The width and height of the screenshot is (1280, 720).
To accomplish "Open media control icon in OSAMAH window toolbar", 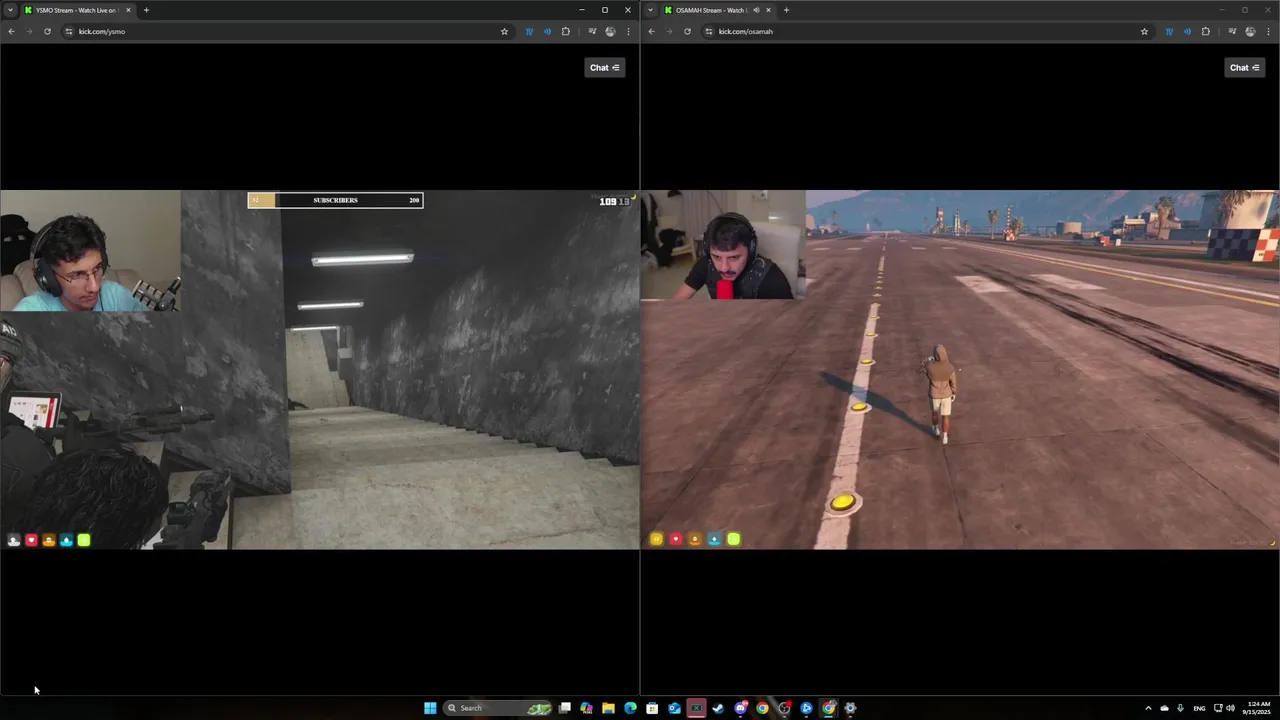I will (x=1232, y=31).
